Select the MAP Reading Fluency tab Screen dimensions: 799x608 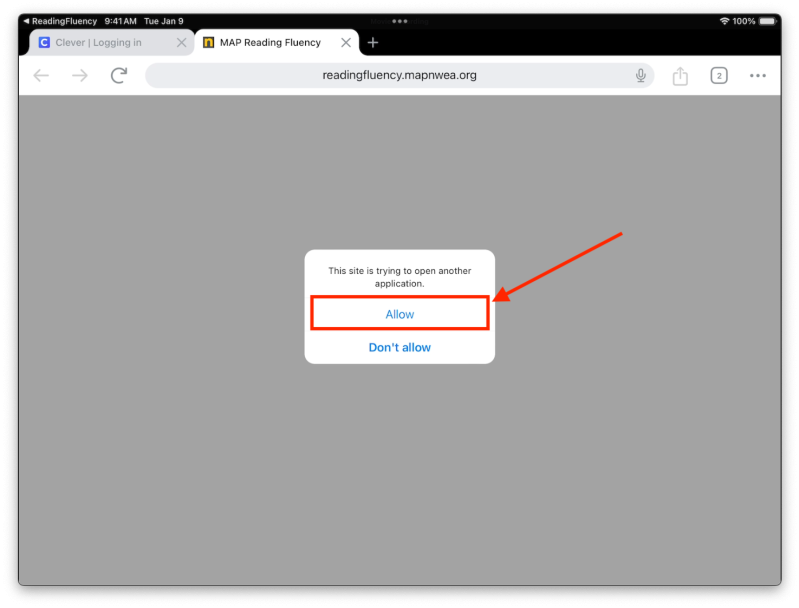click(x=270, y=43)
